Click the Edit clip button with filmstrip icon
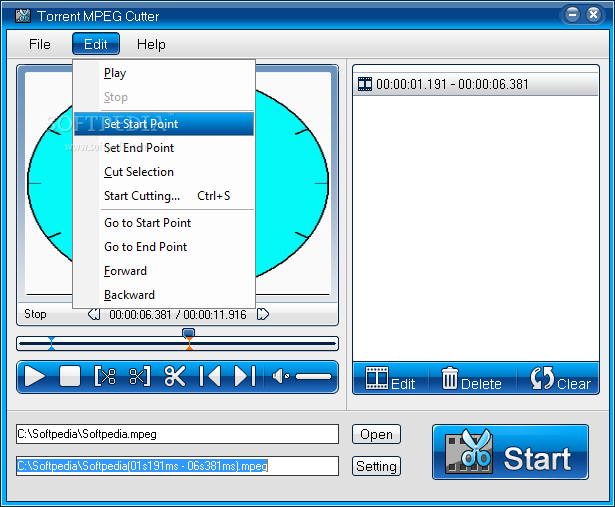Image resolution: width=615 pixels, height=507 pixels. pyautogui.click(x=390, y=378)
